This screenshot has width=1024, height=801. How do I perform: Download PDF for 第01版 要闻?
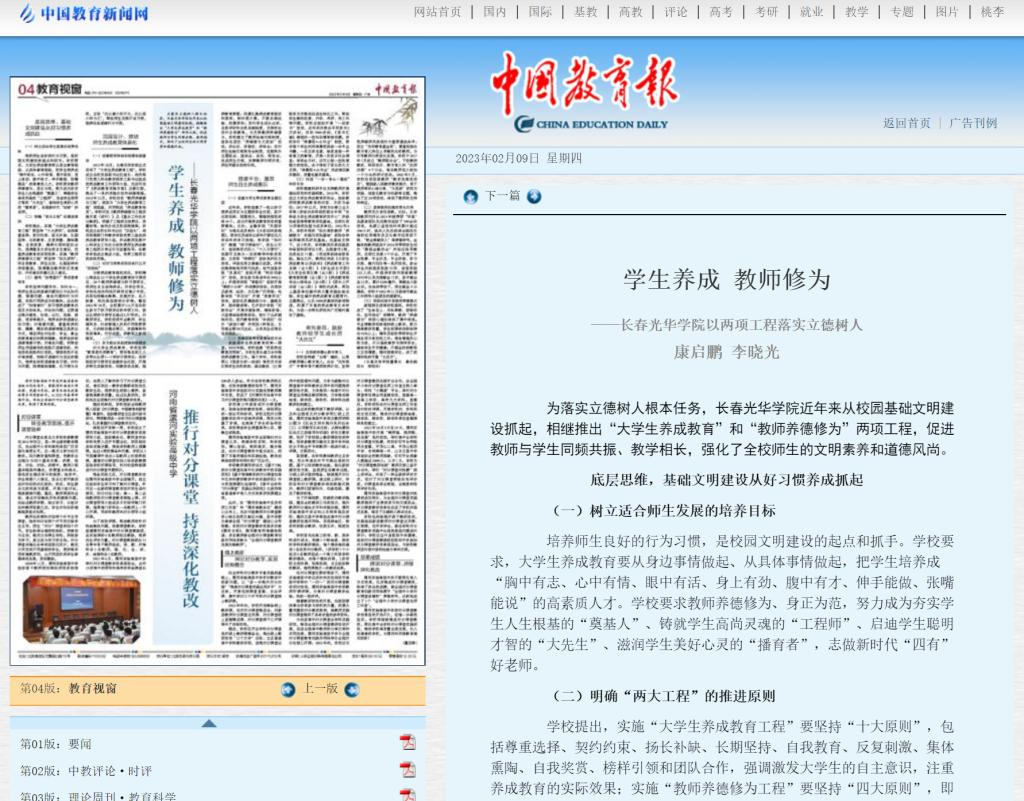(407, 743)
